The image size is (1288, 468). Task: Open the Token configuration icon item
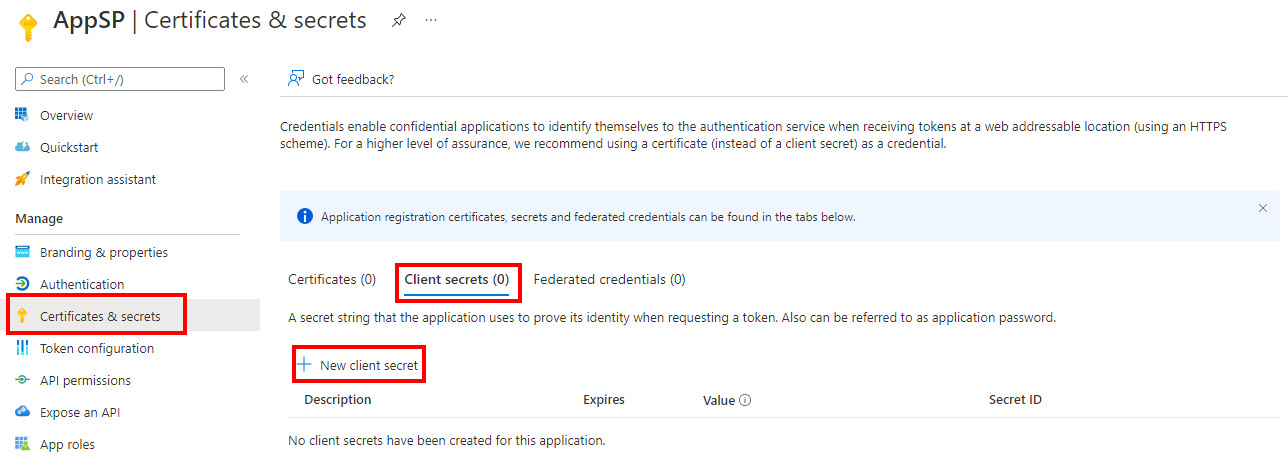[22, 348]
